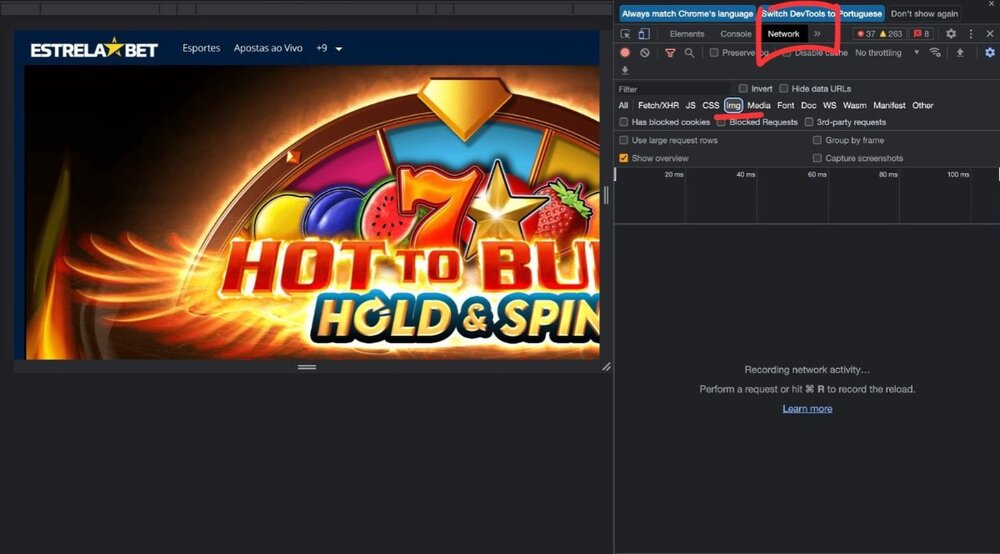Select the Network tab

(x=783, y=34)
